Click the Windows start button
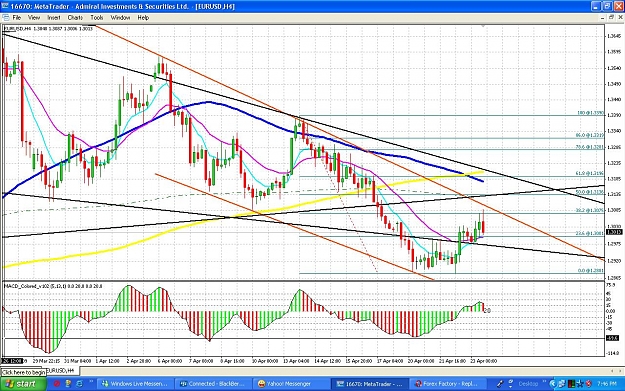The height and width of the screenshot is (391, 625). [23, 383]
